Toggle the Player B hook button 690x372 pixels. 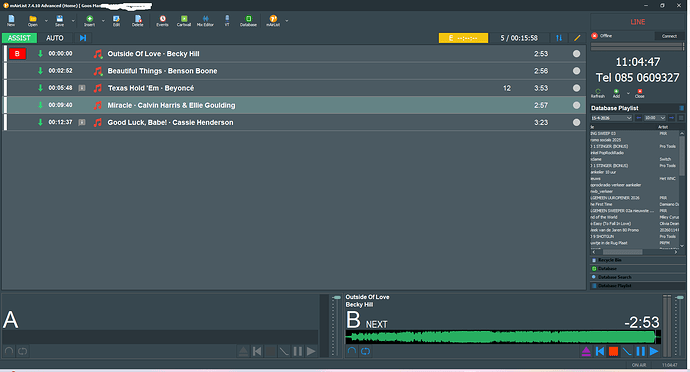(x=352, y=351)
